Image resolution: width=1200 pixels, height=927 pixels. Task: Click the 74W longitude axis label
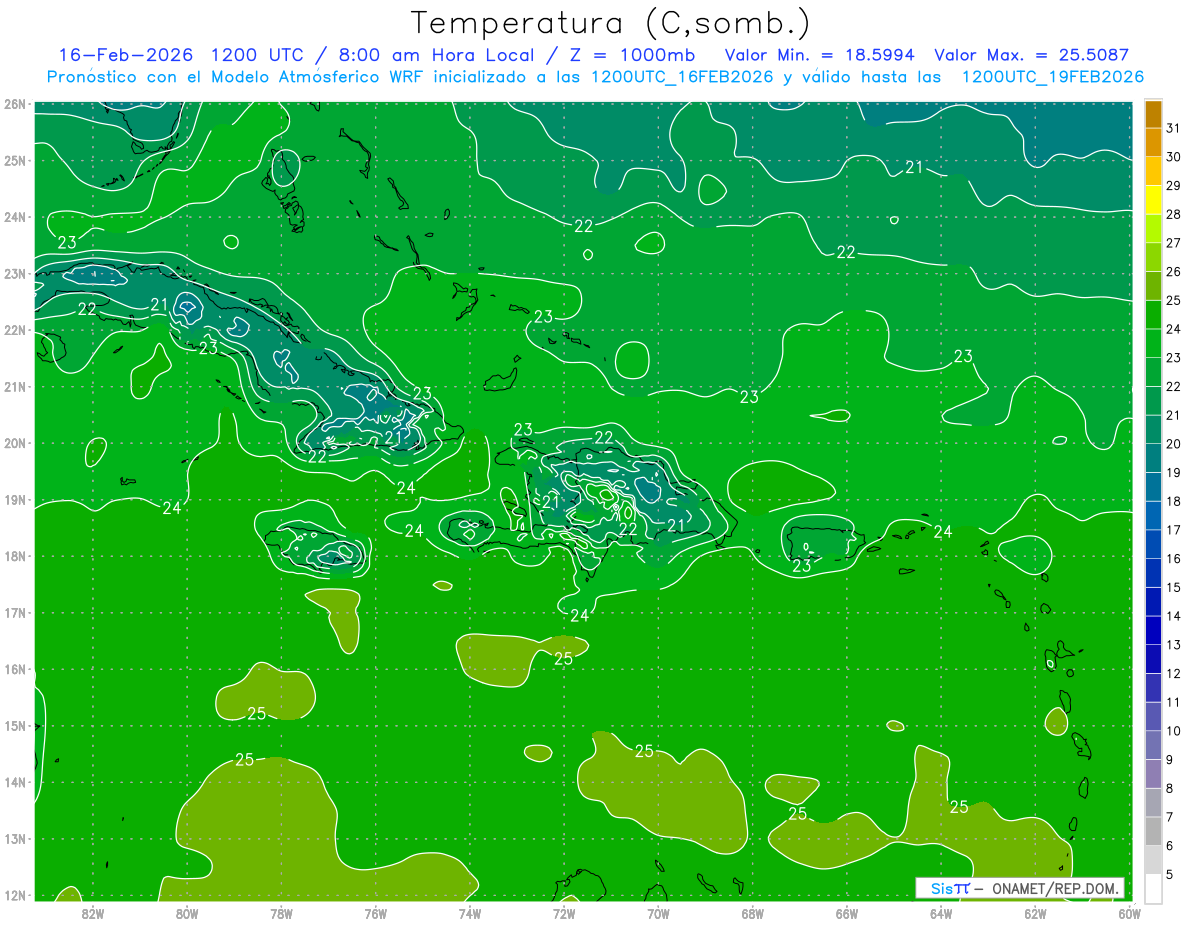[470, 913]
